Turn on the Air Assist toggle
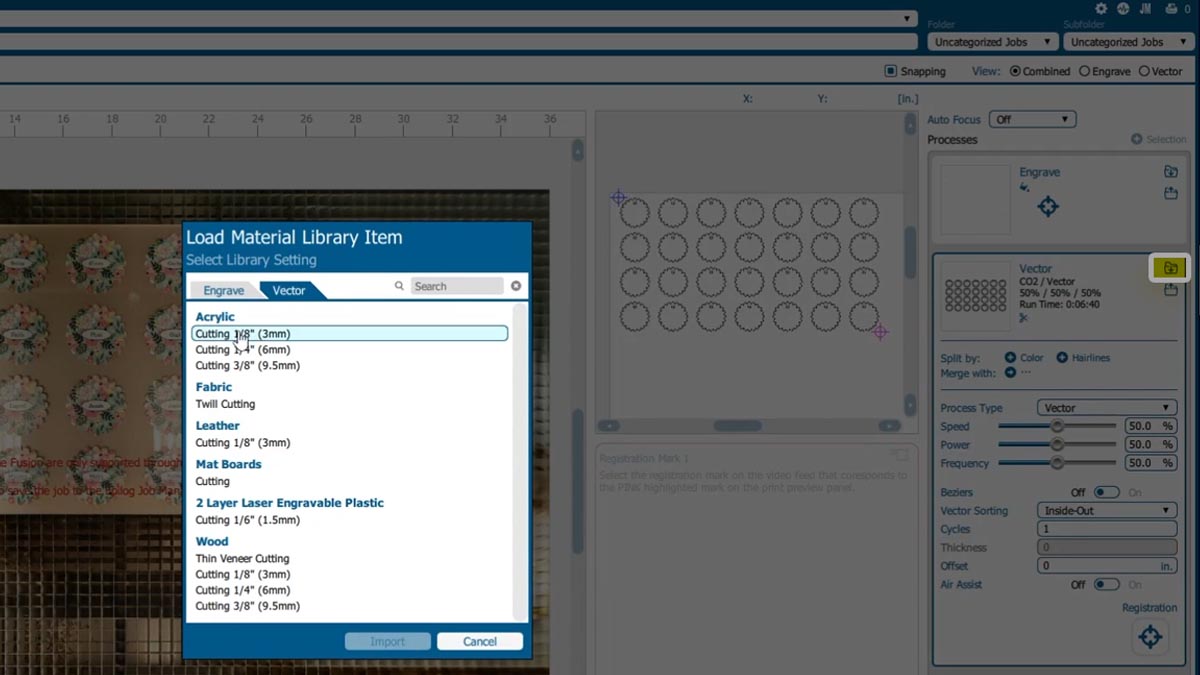This screenshot has height=675, width=1200. point(1106,585)
